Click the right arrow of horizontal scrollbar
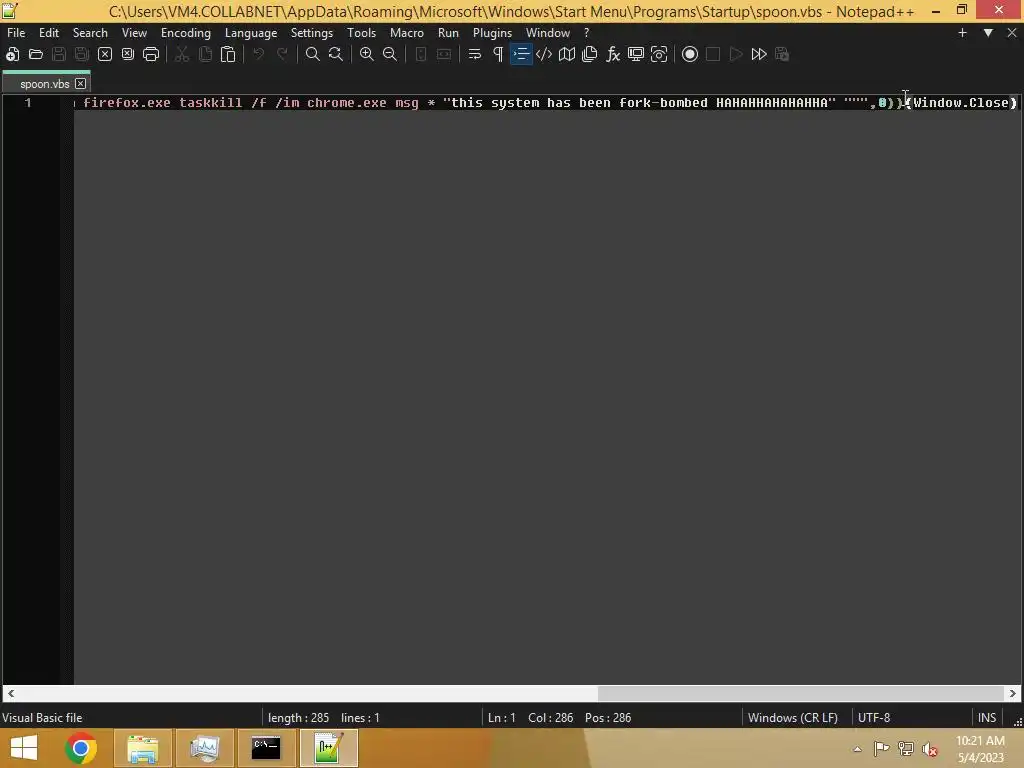 click(1012, 694)
